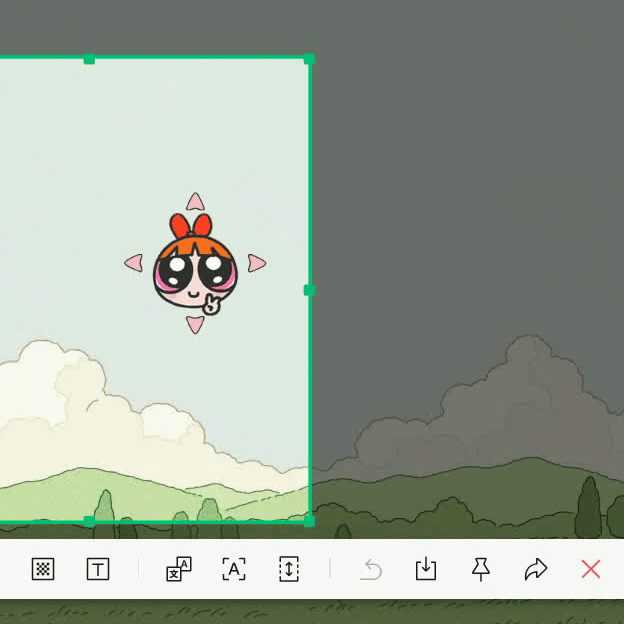
Task: Click the pink right arrow beside character
Action: [257, 263]
